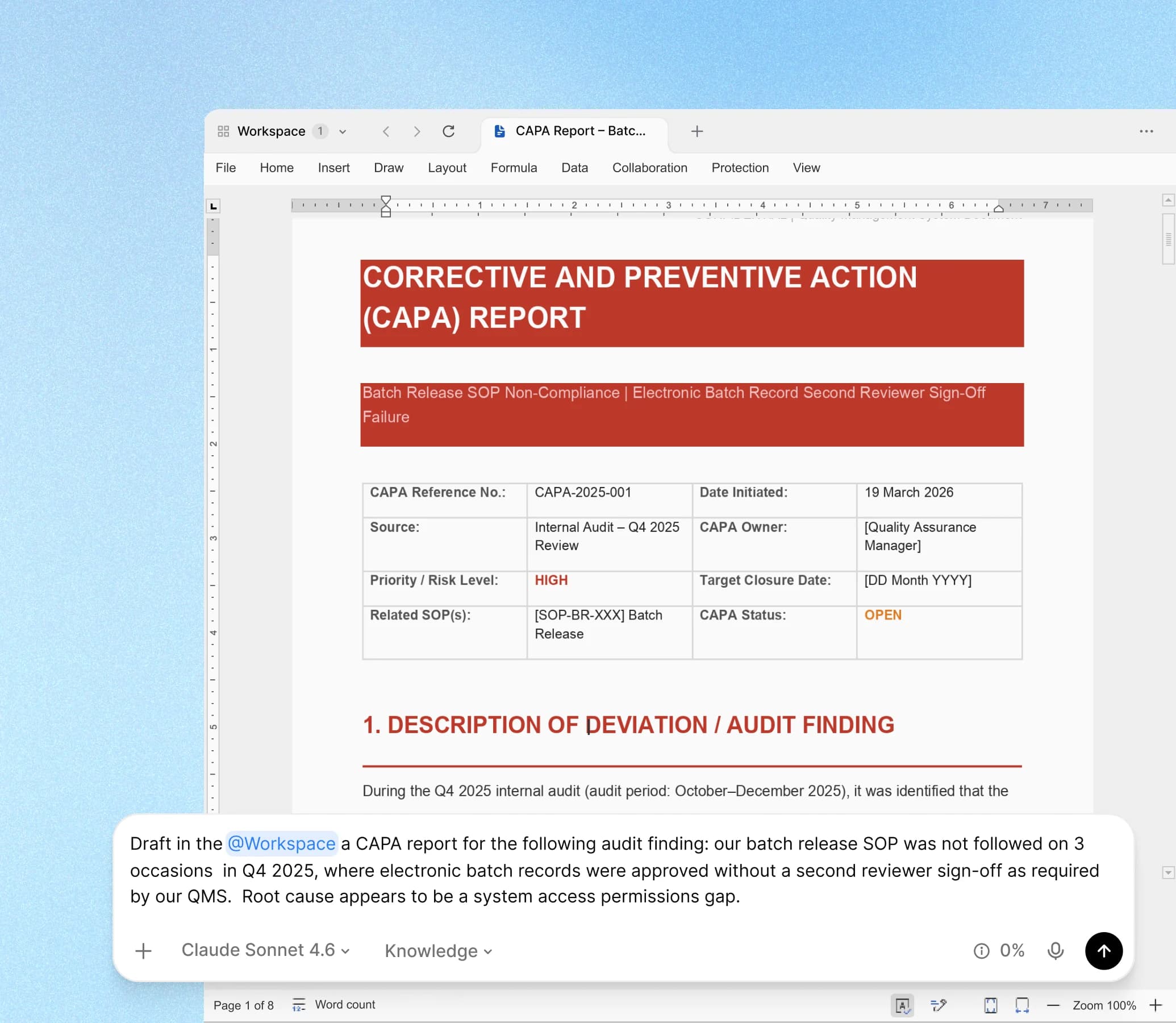The height and width of the screenshot is (1023, 1176).
Task: Switch to the Collaboration menu
Action: (649, 168)
